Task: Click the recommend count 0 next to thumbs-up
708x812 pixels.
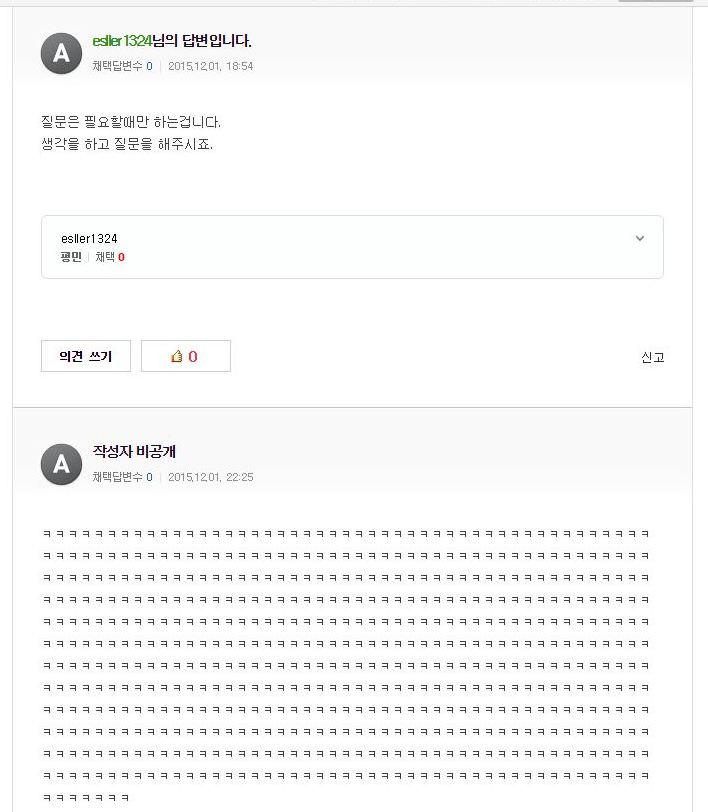Action: click(x=193, y=356)
